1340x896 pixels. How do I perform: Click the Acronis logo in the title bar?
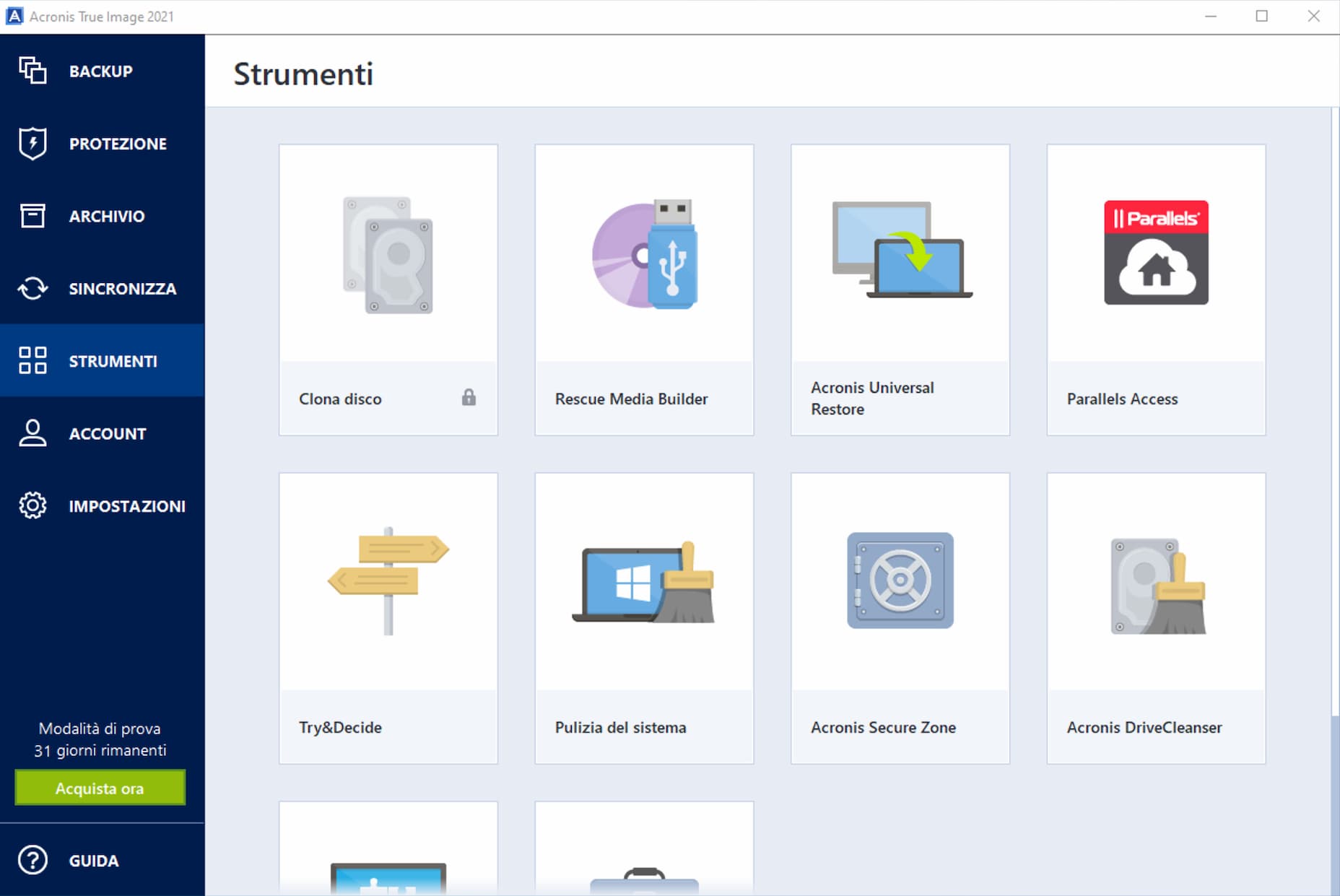(14, 16)
